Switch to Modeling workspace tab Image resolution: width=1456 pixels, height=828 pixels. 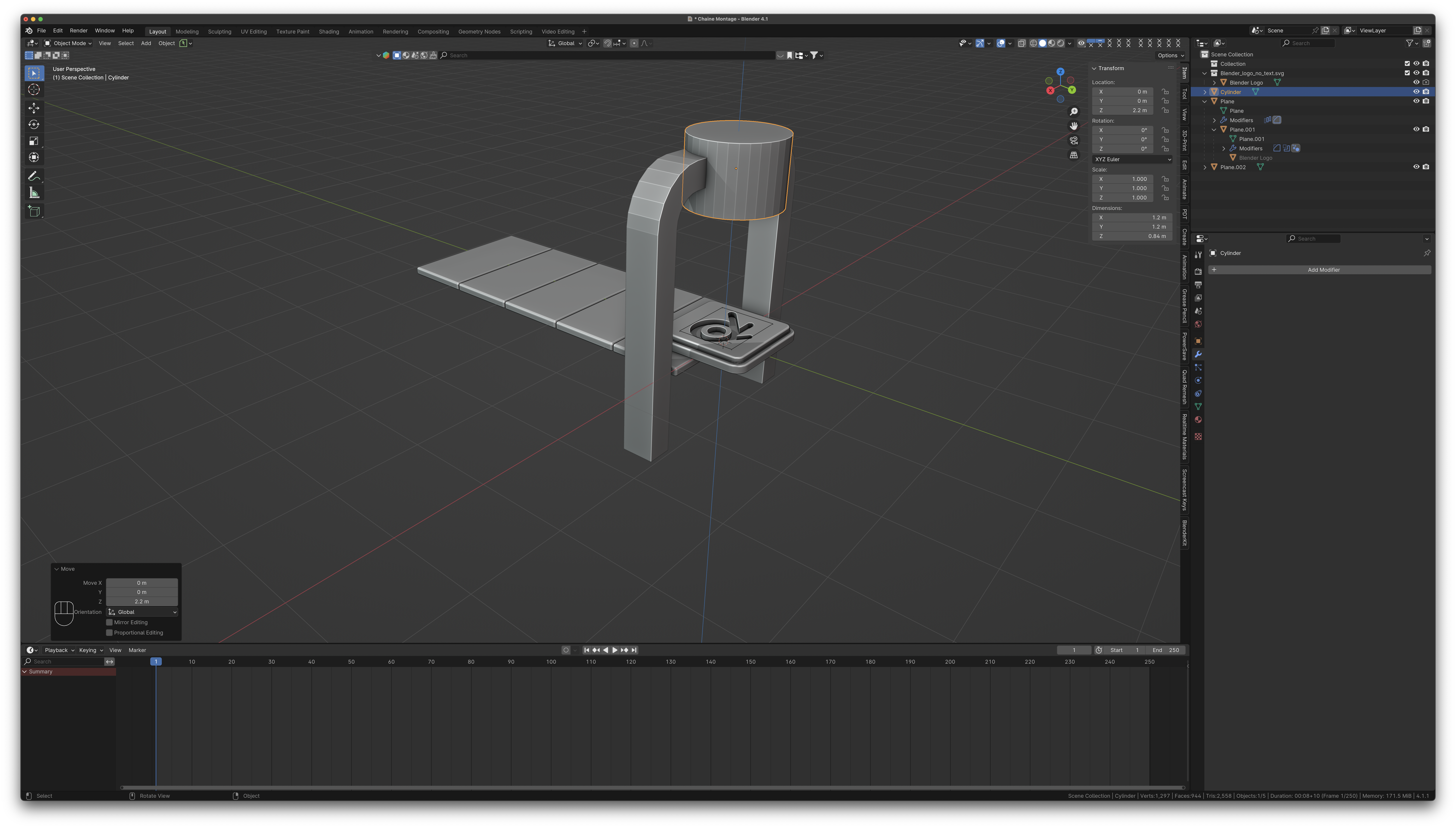point(187,32)
